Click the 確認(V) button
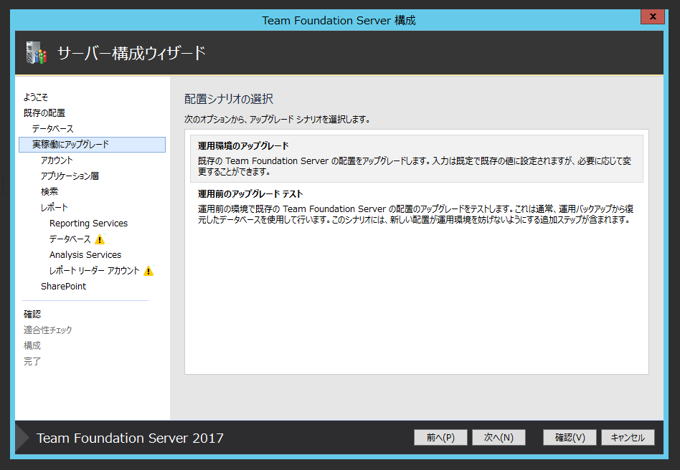Image resolution: width=680 pixels, height=470 pixels. click(x=570, y=437)
